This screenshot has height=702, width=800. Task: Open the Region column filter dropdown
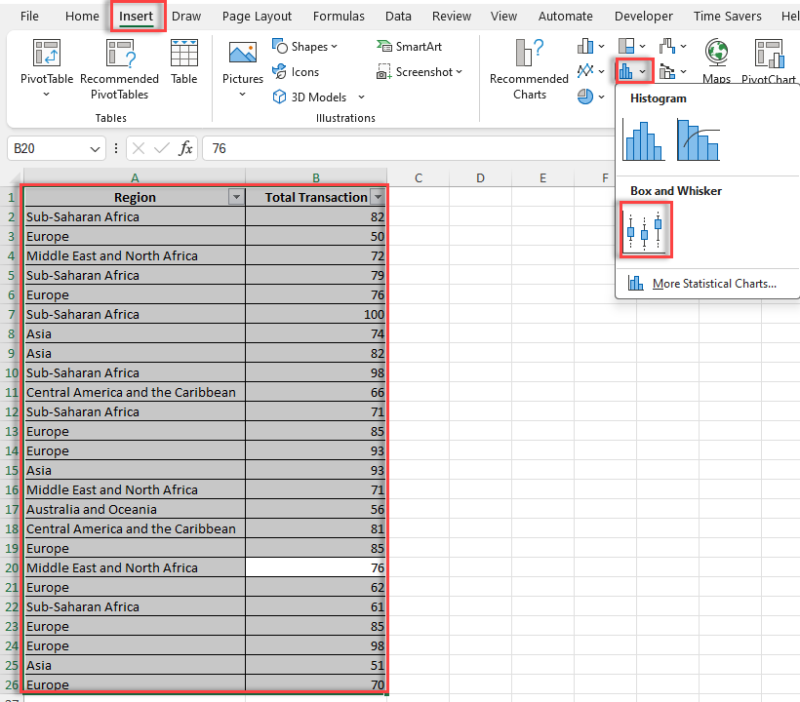(236, 198)
